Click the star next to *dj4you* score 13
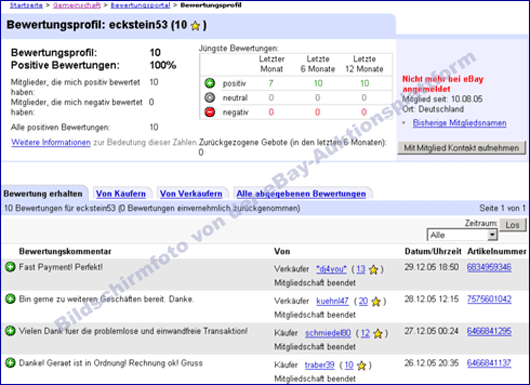Viewport: 530px width, 385px height. click(373, 269)
